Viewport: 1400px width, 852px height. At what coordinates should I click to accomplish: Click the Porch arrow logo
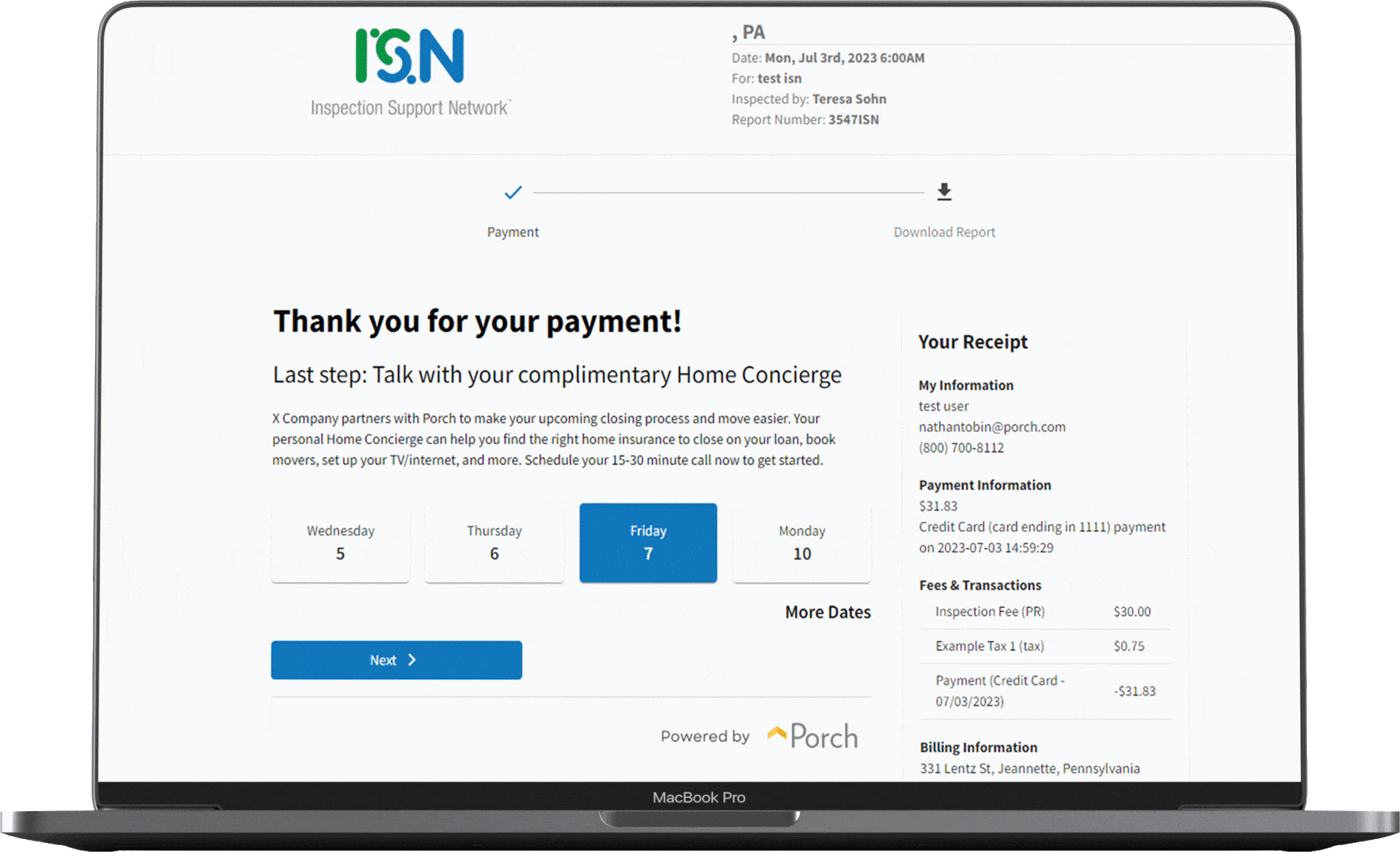(x=776, y=732)
